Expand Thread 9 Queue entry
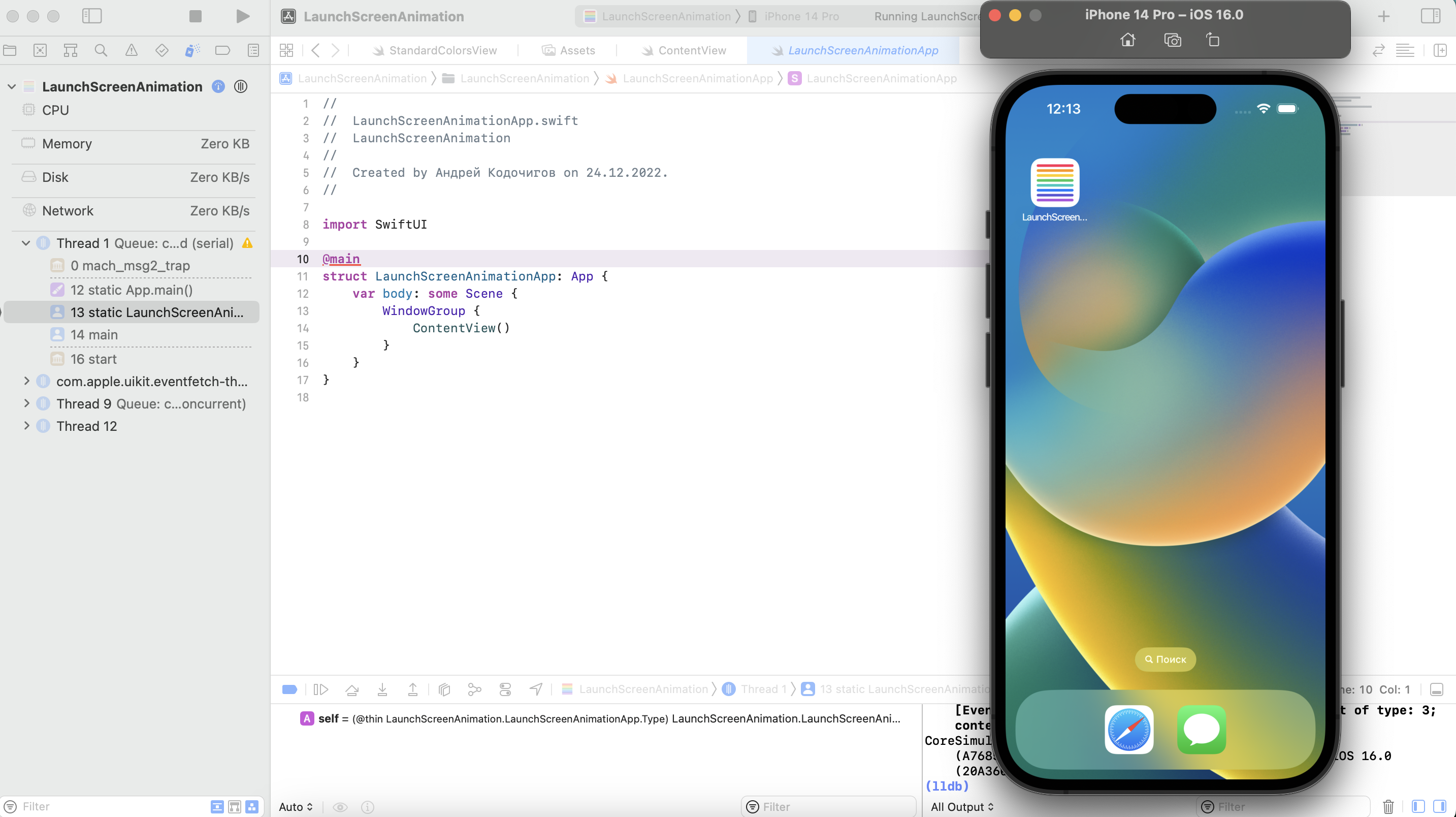The width and height of the screenshot is (1456, 817). 26,403
